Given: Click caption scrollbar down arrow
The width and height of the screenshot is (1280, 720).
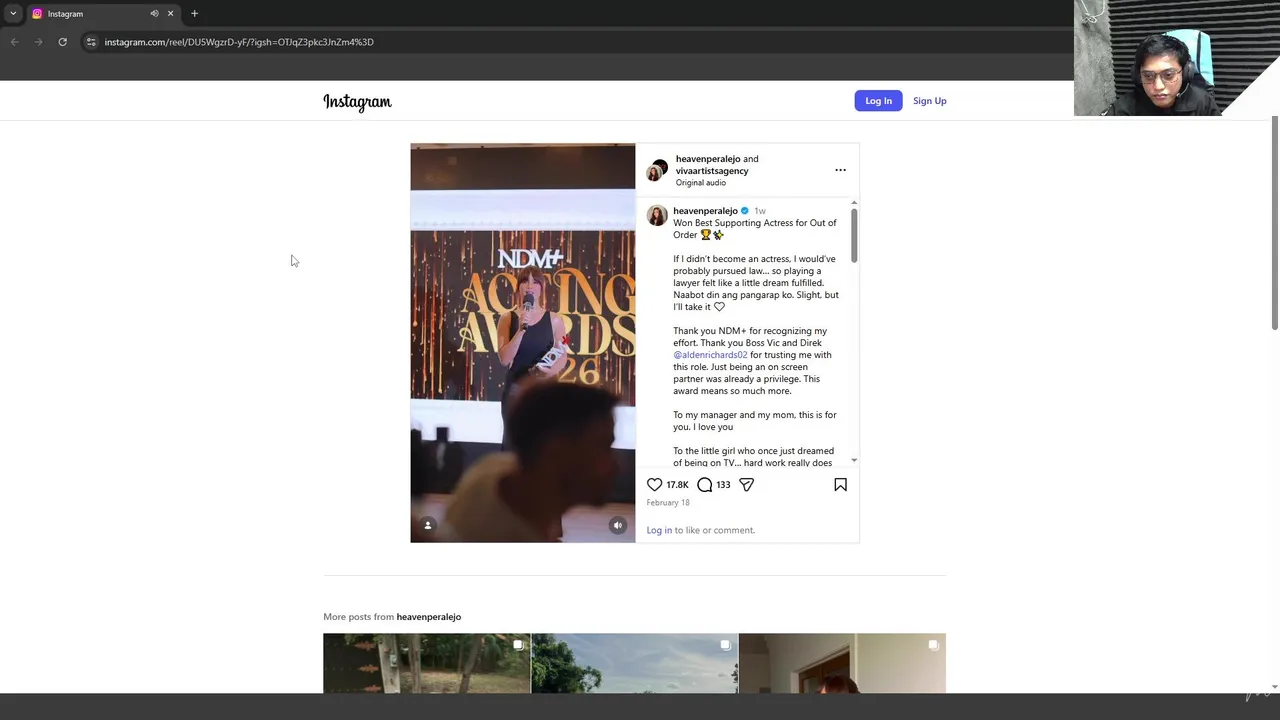Looking at the screenshot, I should point(854,460).
